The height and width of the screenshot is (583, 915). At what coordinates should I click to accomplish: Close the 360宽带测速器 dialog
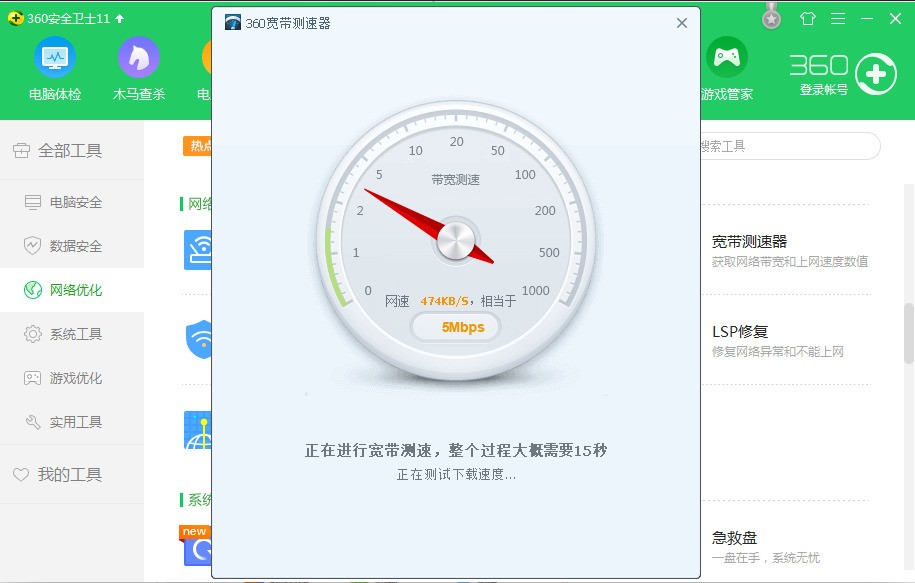click(682, 23)
